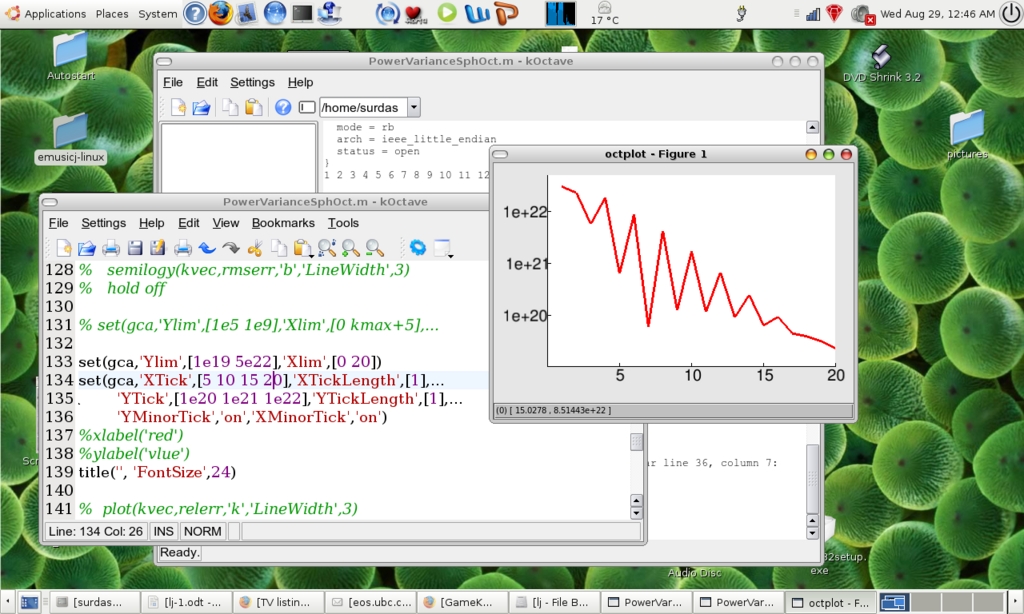Open the Bookmarks menu
Image resolution: width=1024 pixels, height=614 pixels.
[283, 223]
